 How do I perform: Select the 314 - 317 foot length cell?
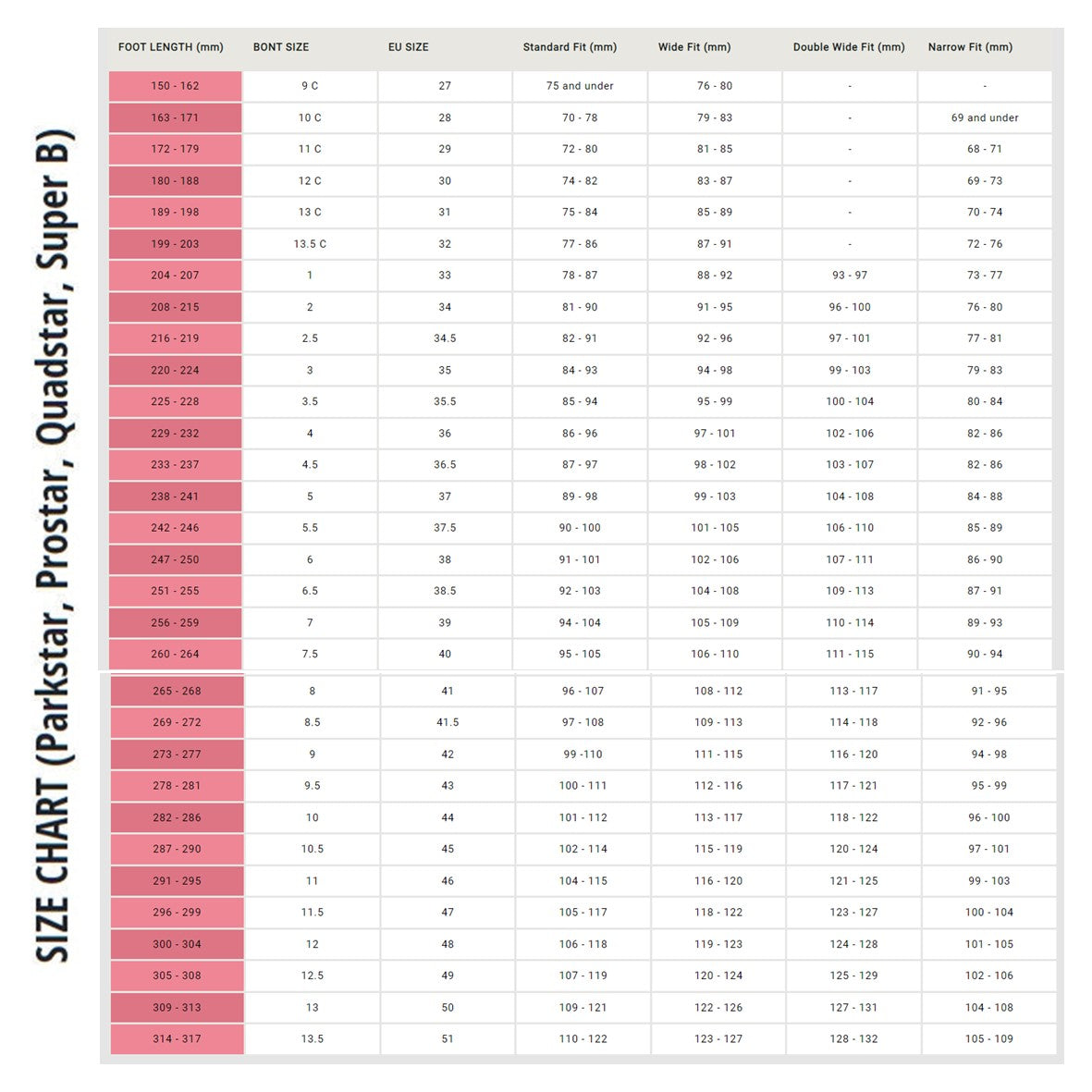[x=177, y=1039]
